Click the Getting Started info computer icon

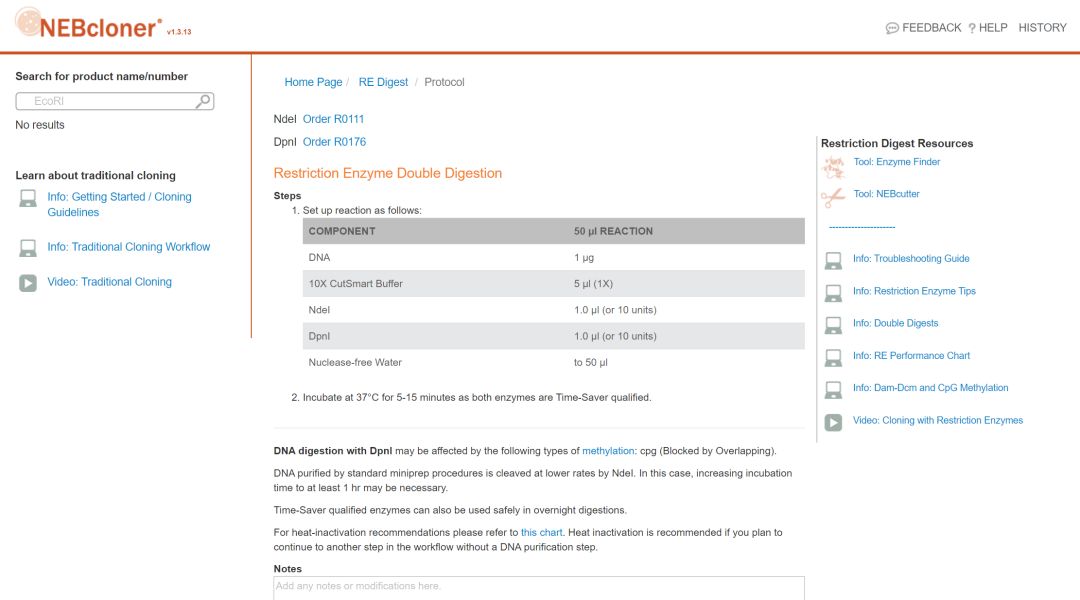coord(28,199)
